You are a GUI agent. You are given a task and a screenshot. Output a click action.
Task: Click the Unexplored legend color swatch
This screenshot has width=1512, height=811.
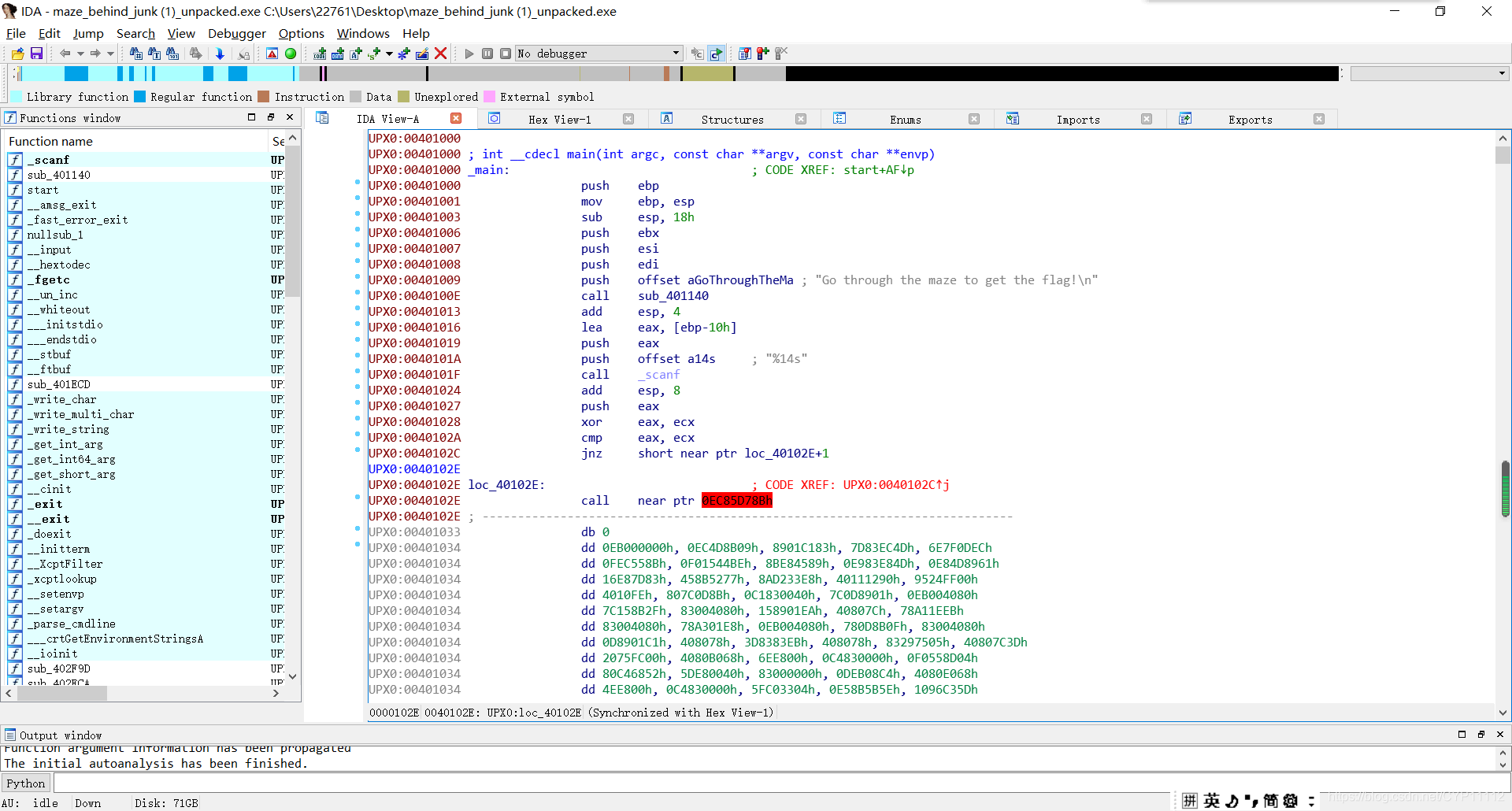point(403,96)
